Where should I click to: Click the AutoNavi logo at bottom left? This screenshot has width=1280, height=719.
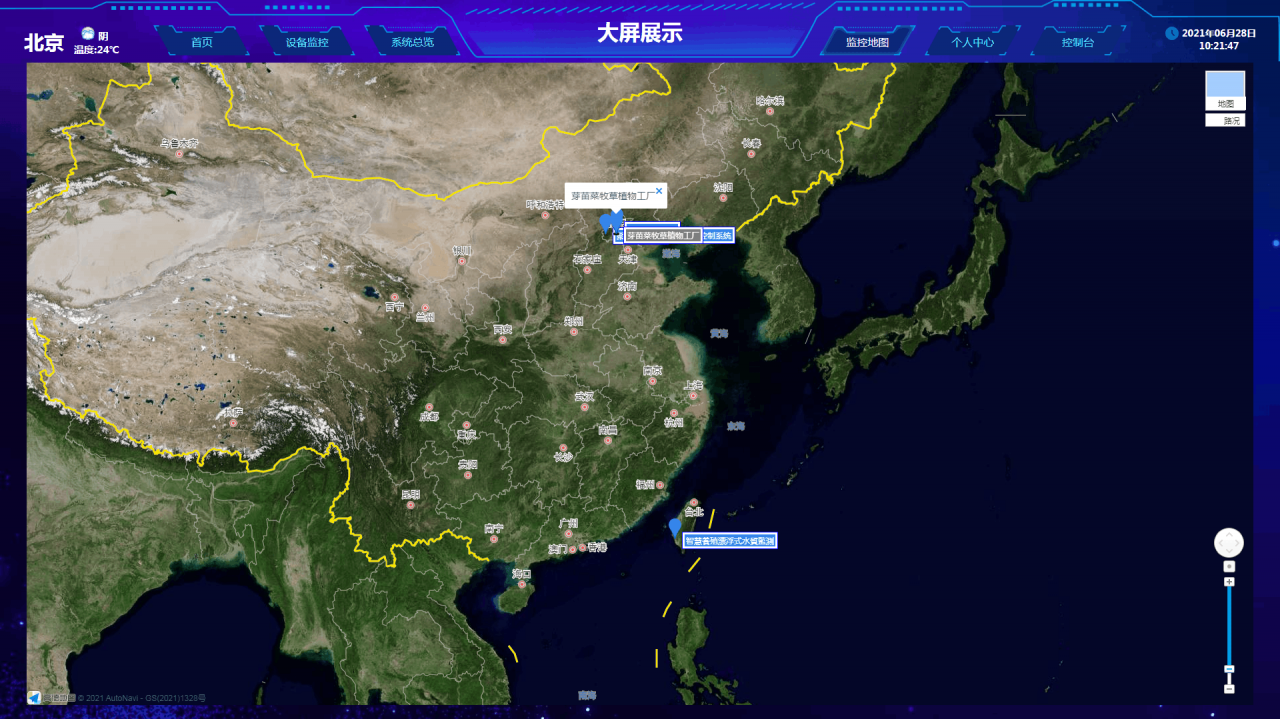click(x=34, y=697)
